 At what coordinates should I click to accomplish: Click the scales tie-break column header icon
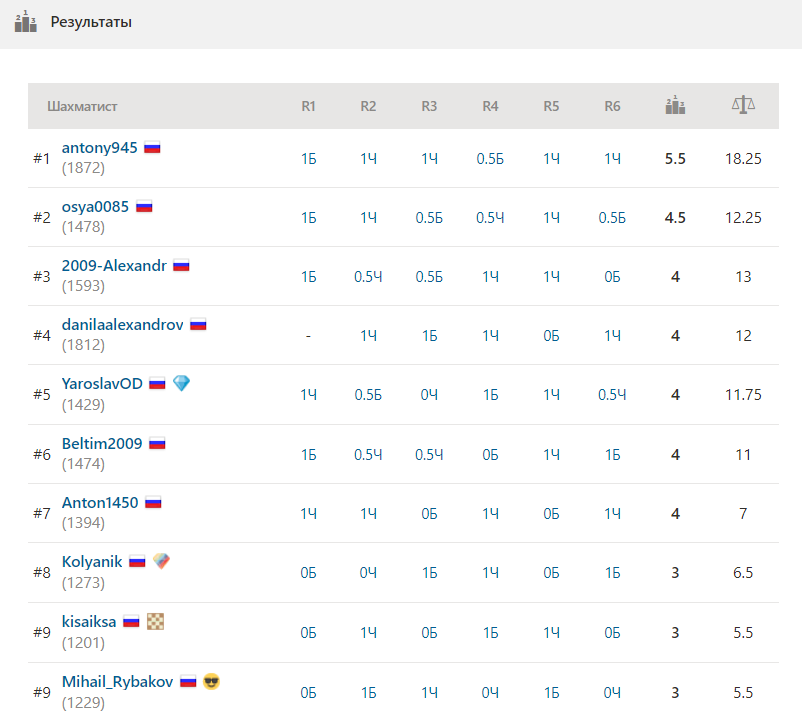(x=743, y=104)
